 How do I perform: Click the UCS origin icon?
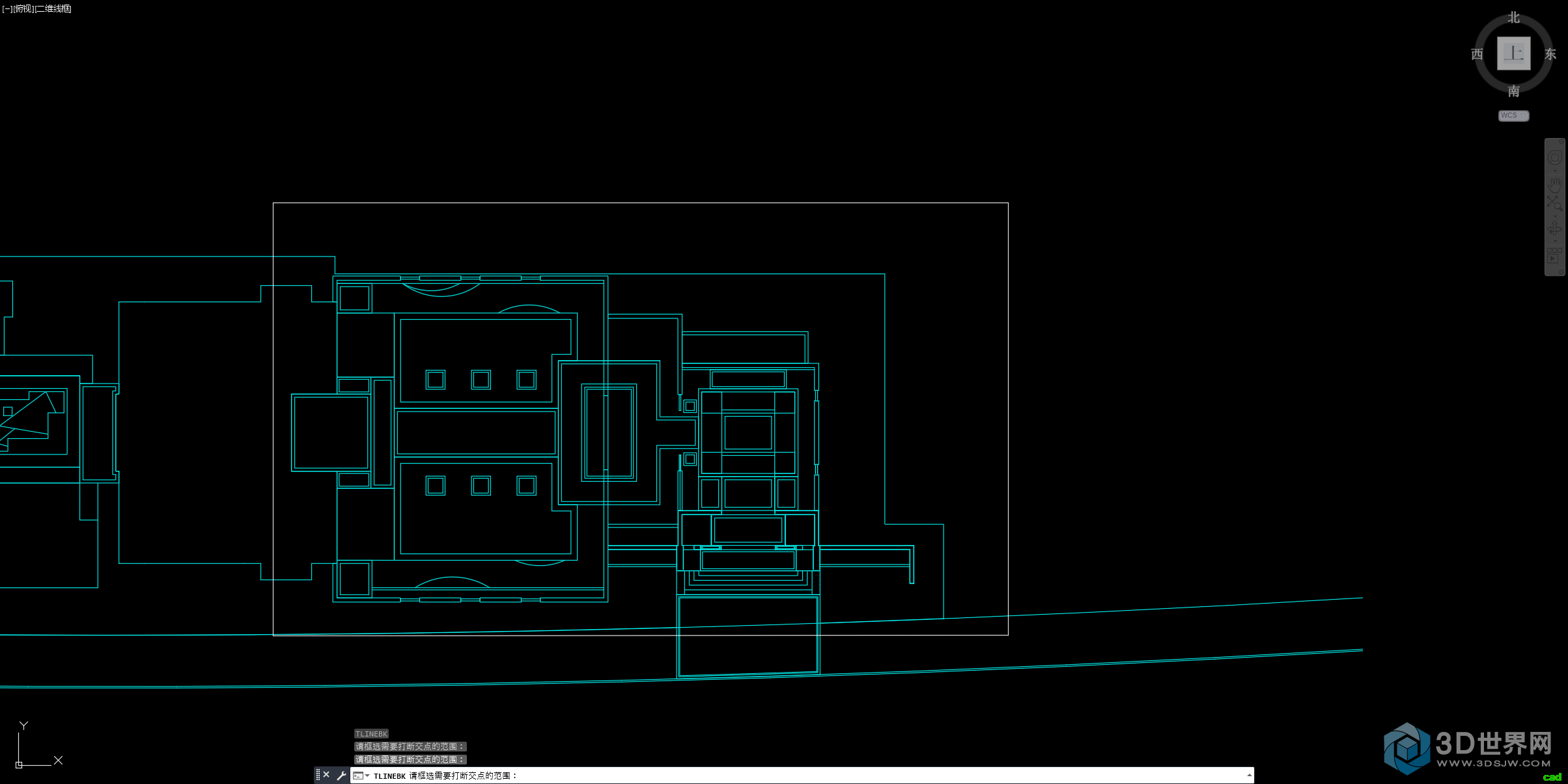(19, 764)
